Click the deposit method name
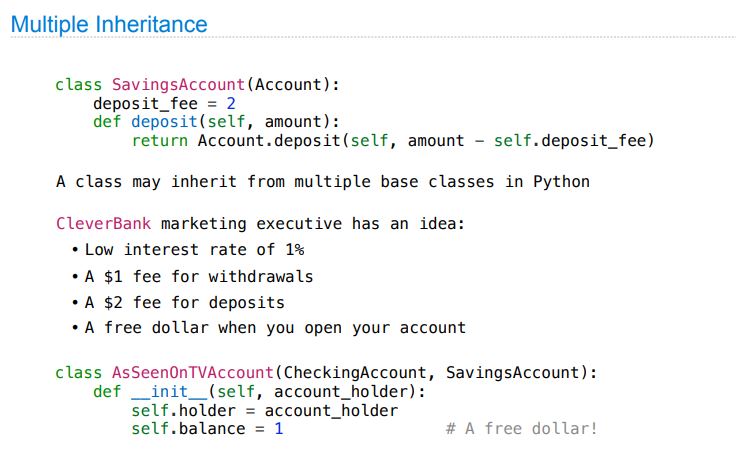This screenshot has height=459, width=754. (164, 122)
